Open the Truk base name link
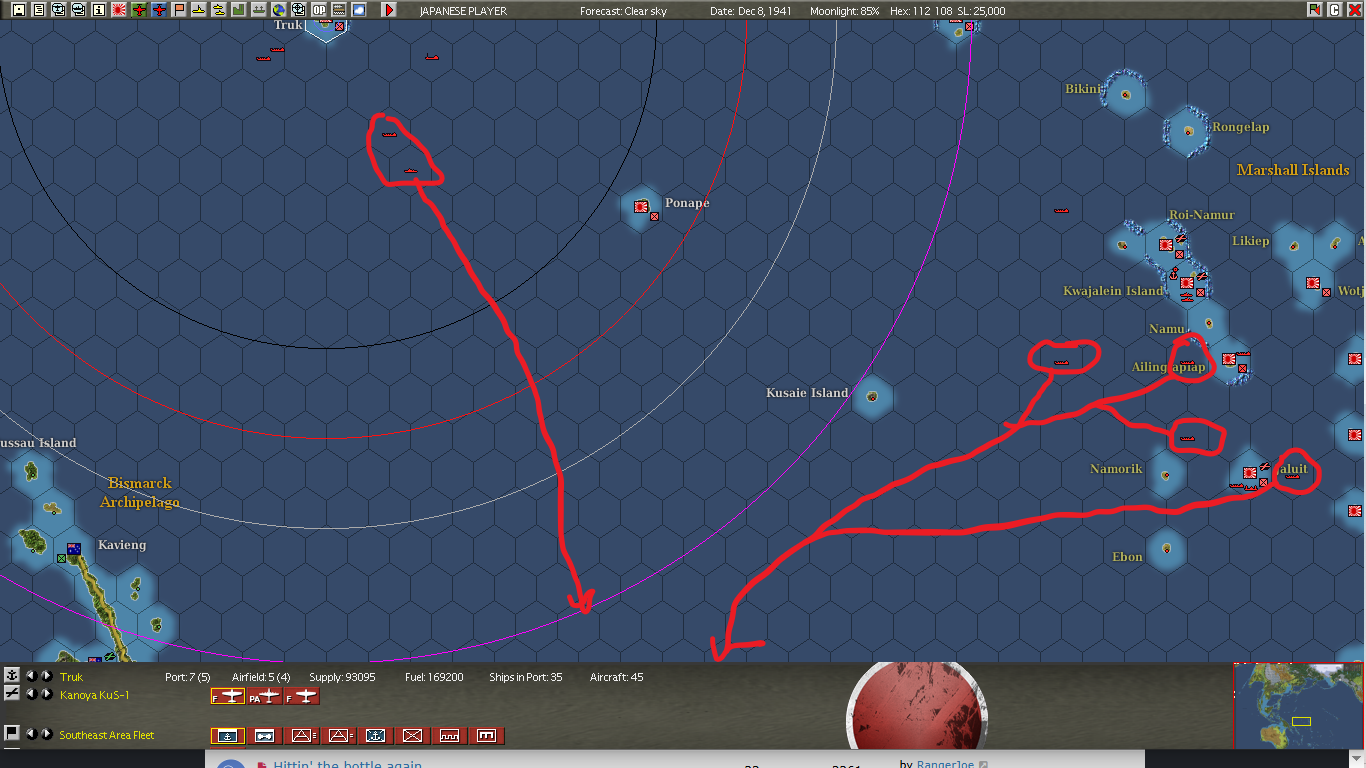 72,677
